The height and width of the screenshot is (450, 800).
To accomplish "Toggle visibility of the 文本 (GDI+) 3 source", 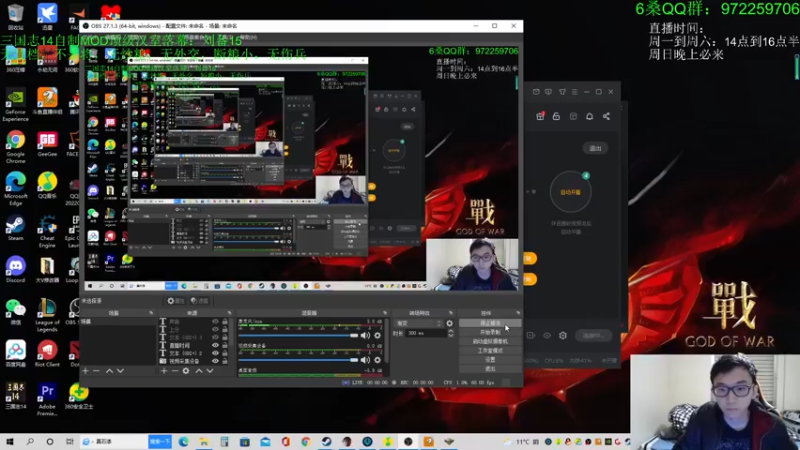I will 215,337.
